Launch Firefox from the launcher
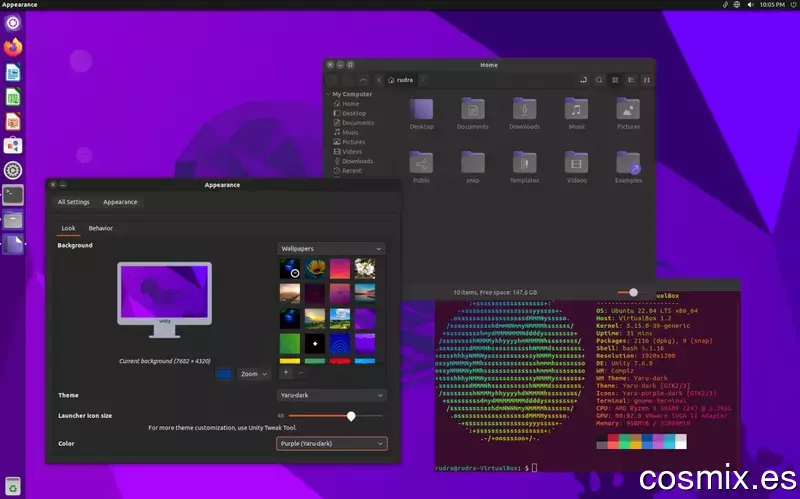The width and height of the screenshot is (800, 499). (x=13, y=47)
